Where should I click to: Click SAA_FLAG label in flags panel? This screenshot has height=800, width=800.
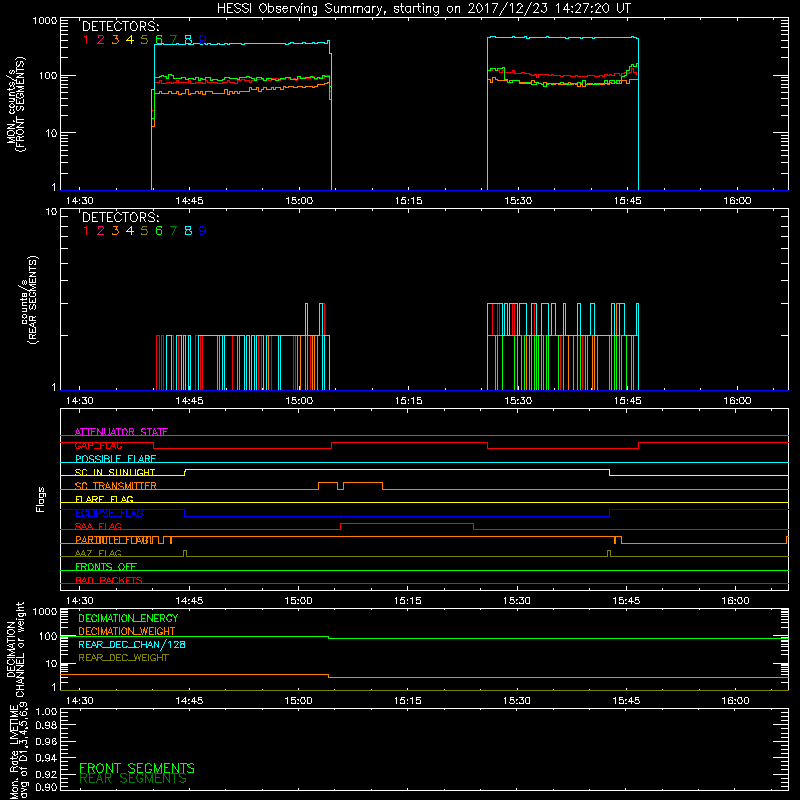coord(98,527)
